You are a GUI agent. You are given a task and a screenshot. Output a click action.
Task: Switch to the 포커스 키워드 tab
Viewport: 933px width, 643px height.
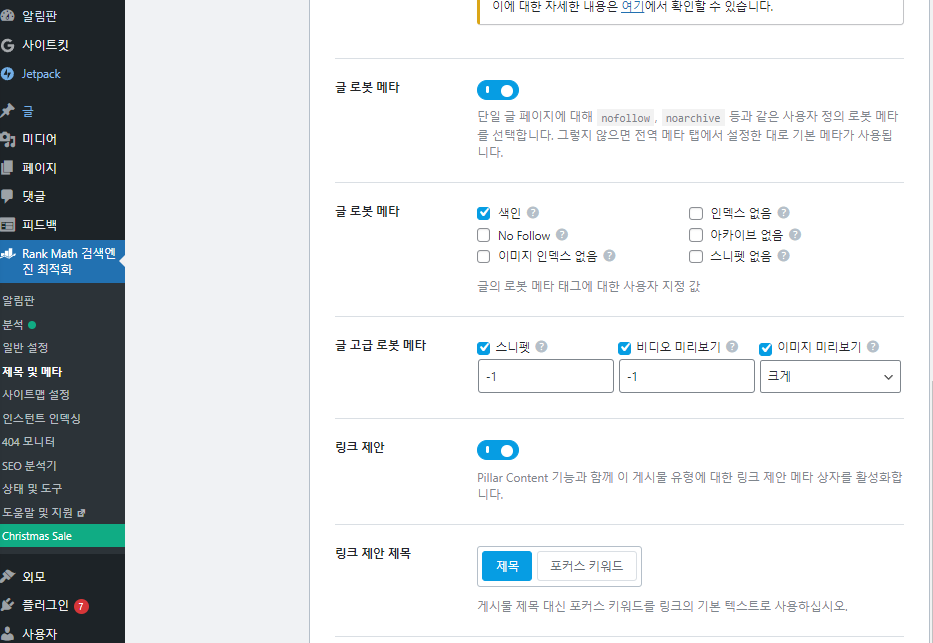[587, 565]
